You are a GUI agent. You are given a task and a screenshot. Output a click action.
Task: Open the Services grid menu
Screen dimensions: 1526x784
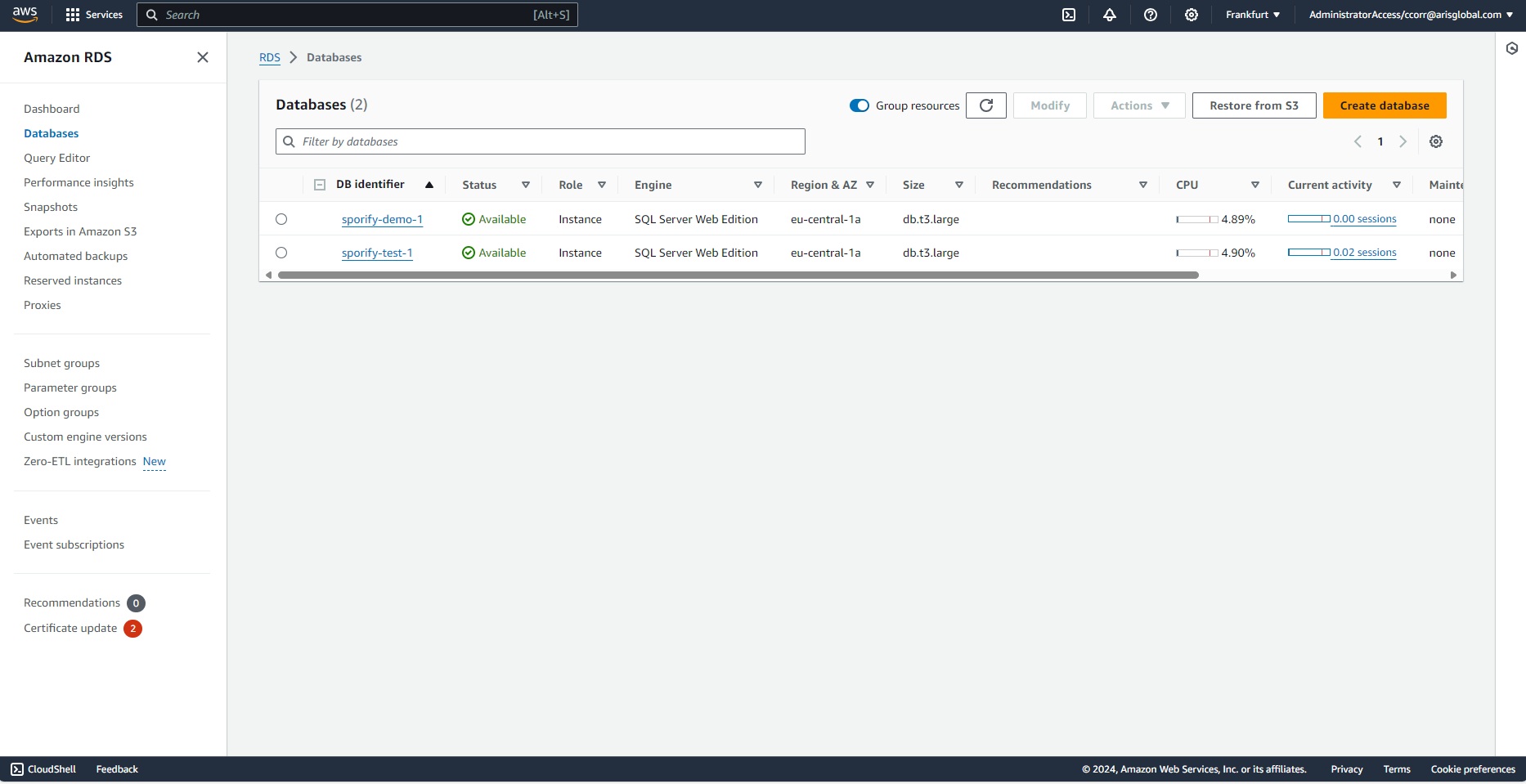point(94,15)
